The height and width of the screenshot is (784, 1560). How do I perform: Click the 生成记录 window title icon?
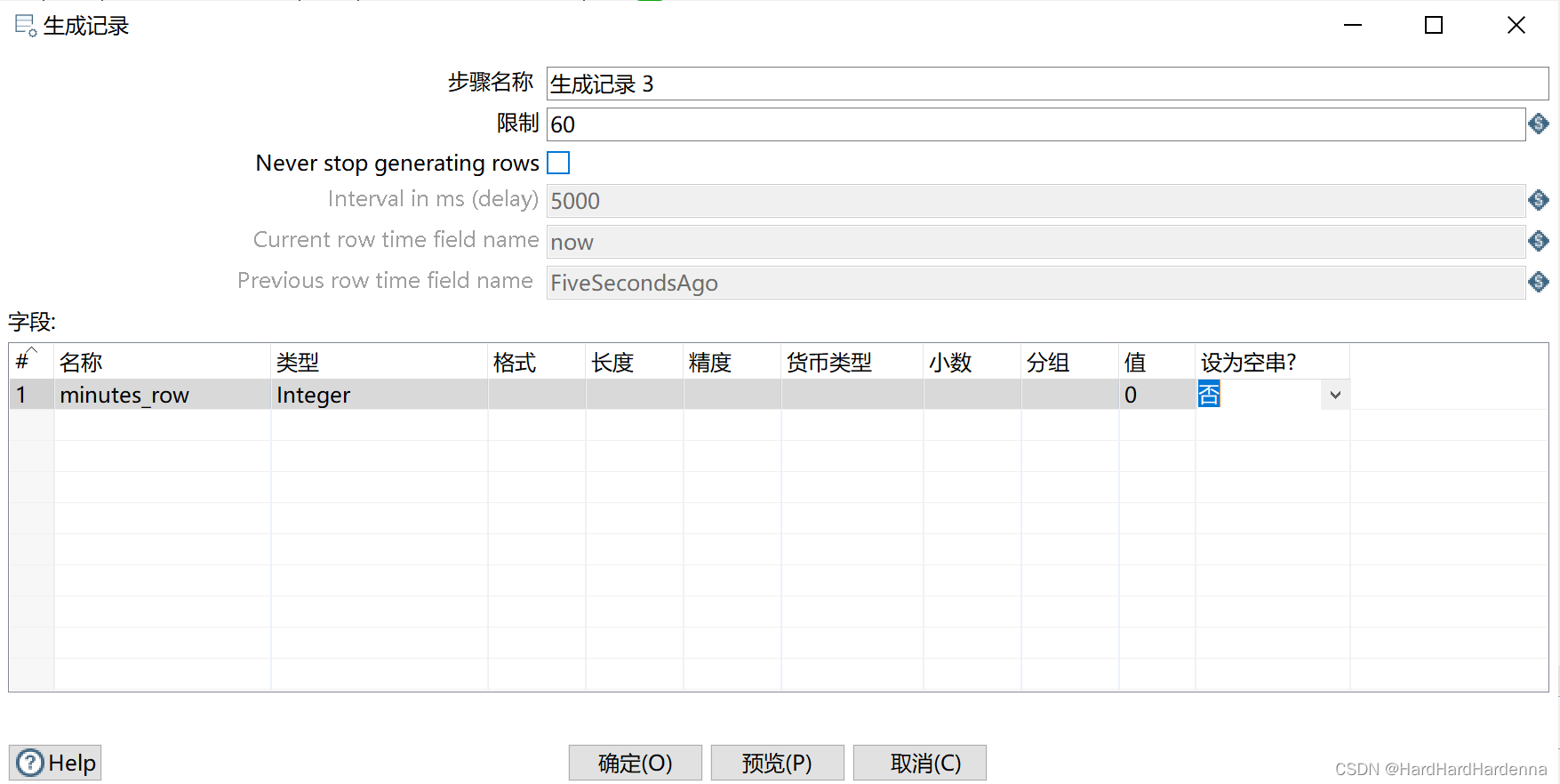pos(26,25)
